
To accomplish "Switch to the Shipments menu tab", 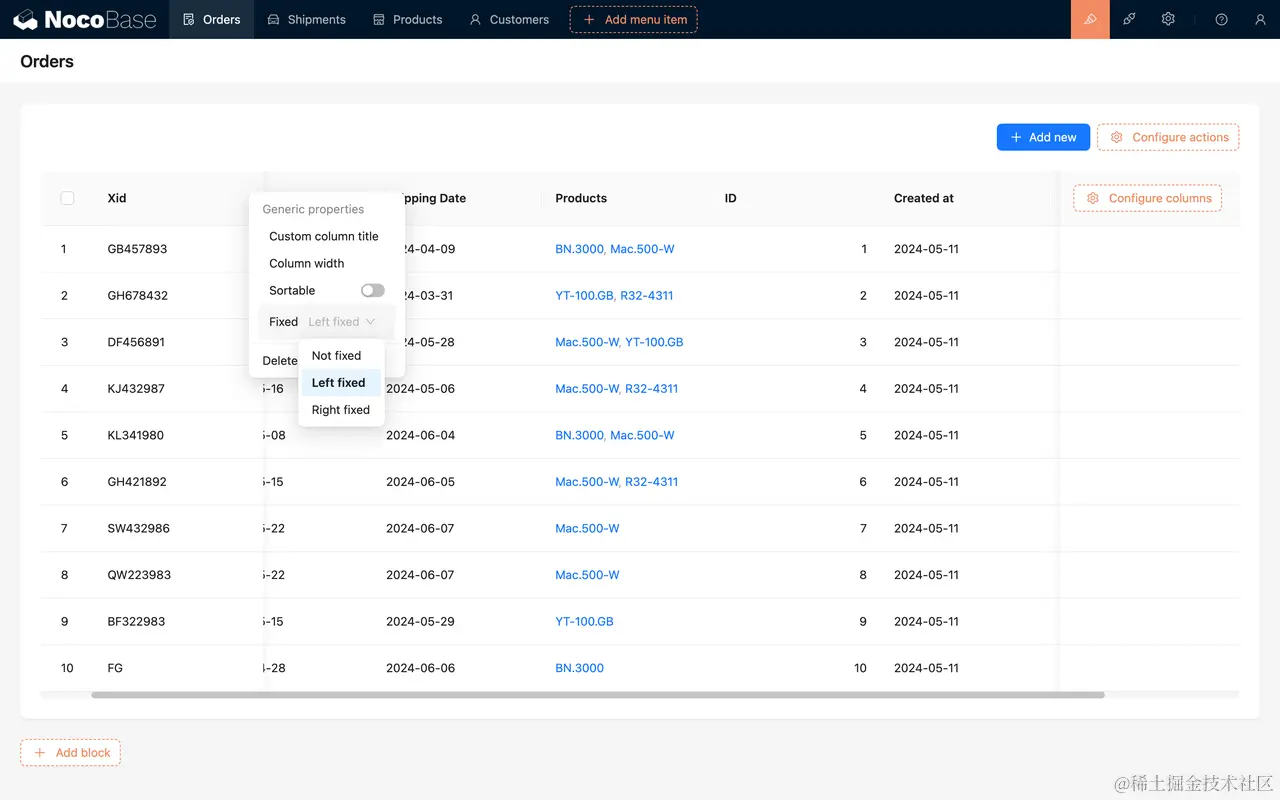I will coord(306,19).
